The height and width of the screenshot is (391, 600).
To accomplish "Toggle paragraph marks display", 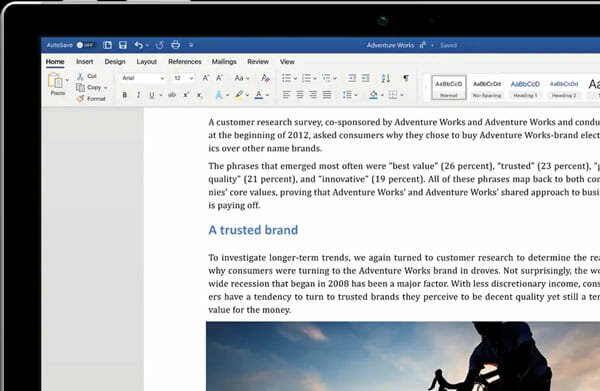I will (x=406, y=78).
